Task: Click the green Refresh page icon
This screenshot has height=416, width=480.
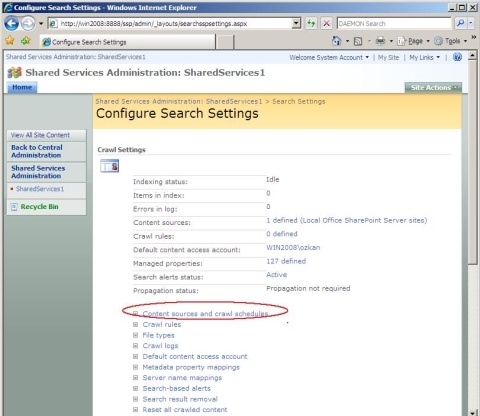Action: (311, 23)
